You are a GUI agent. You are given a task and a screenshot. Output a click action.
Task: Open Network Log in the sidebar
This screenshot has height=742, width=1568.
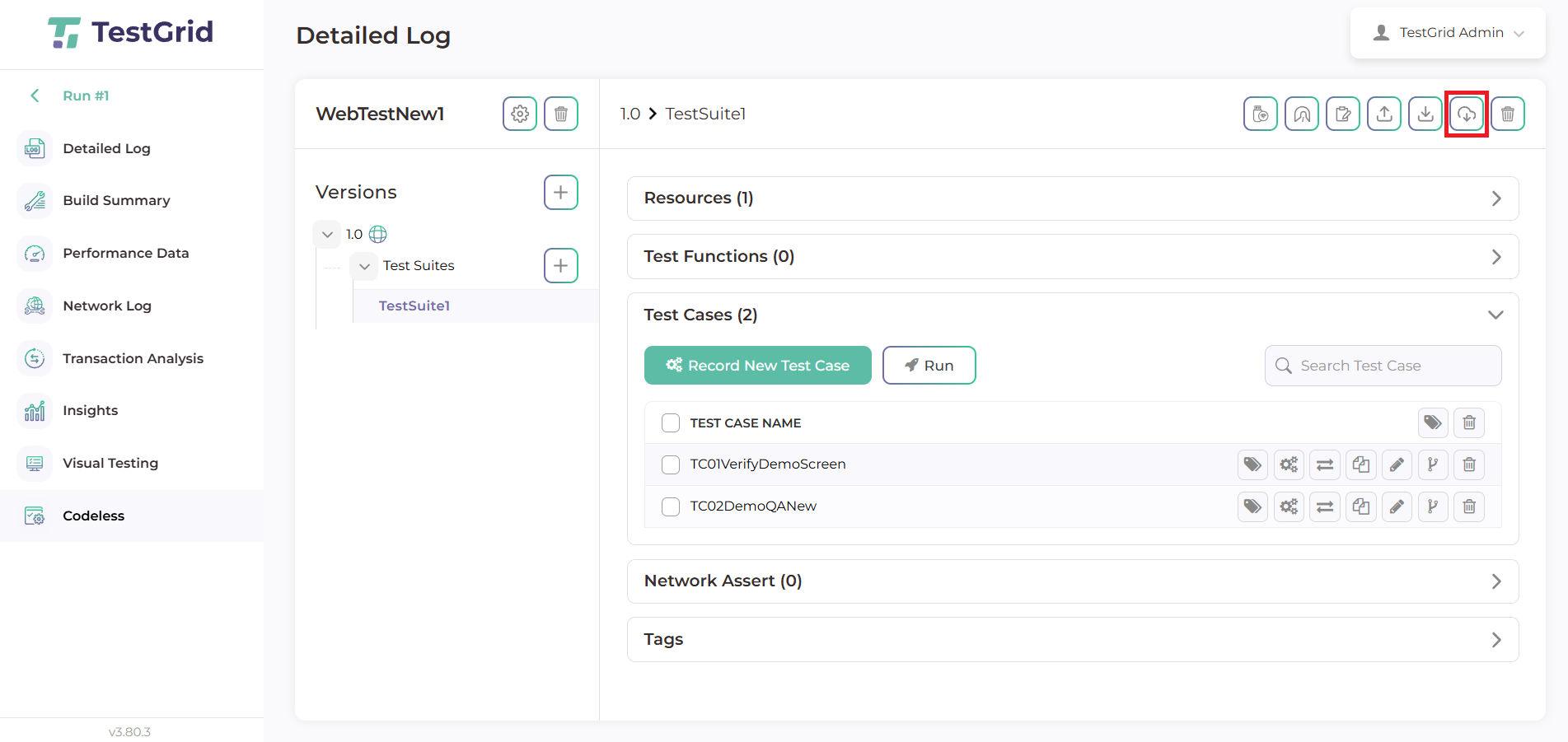pos(132,306)
